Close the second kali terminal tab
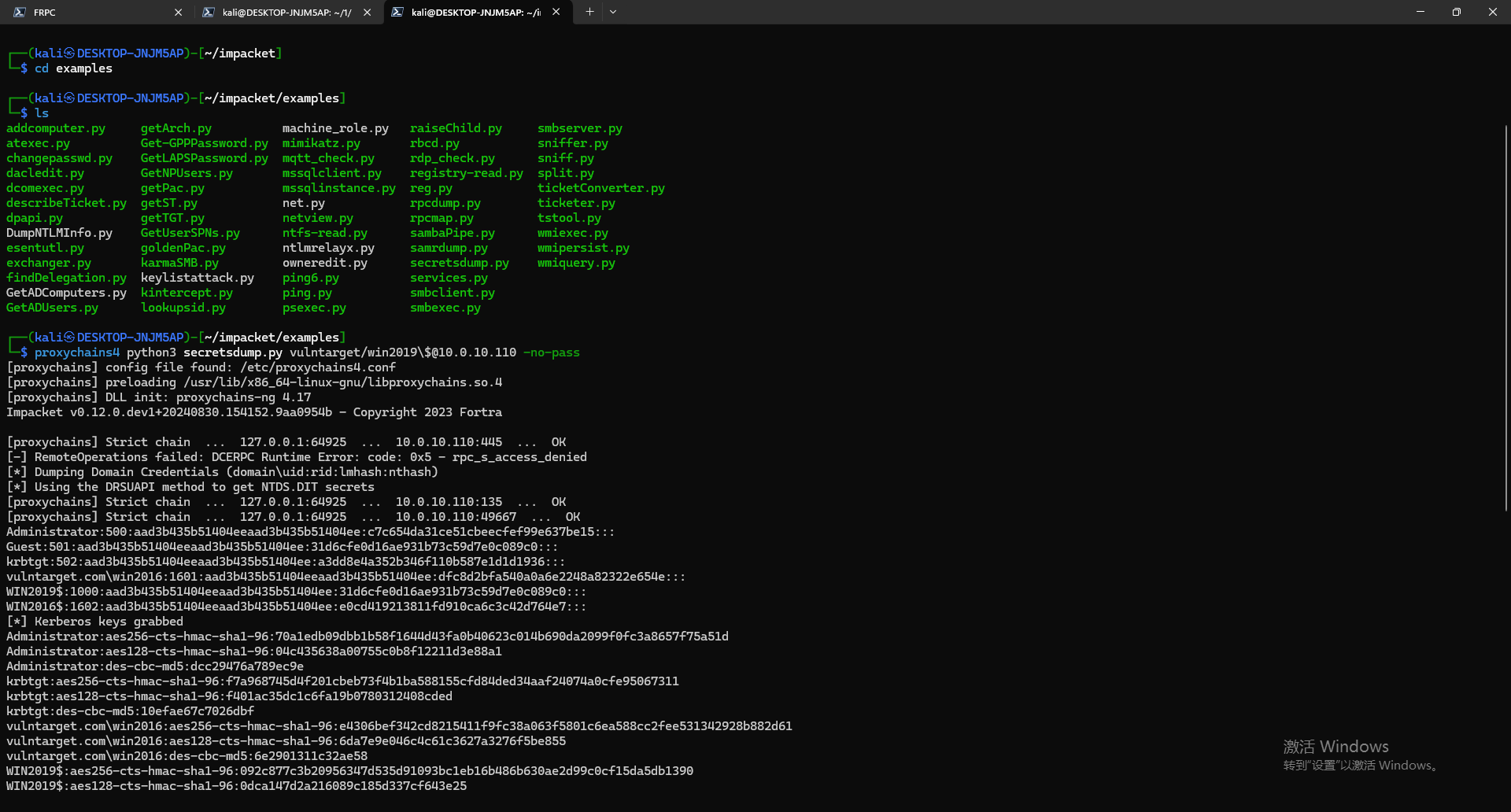Viewport: 1511px width, 812px height. (367, 12)
